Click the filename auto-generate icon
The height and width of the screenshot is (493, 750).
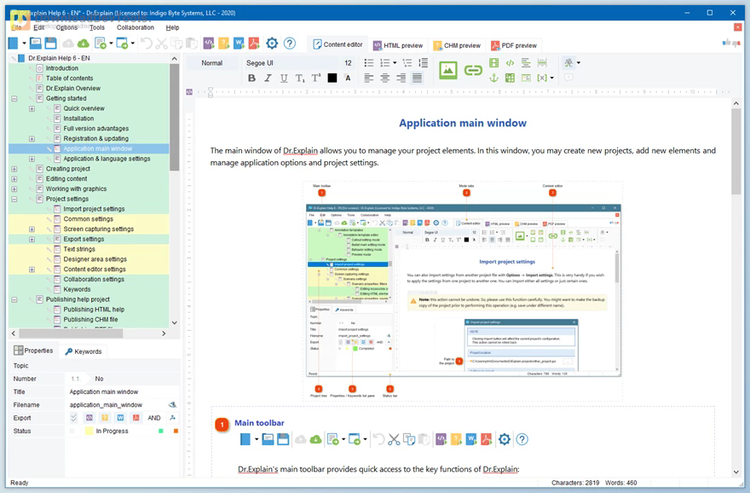coord(172,405)
